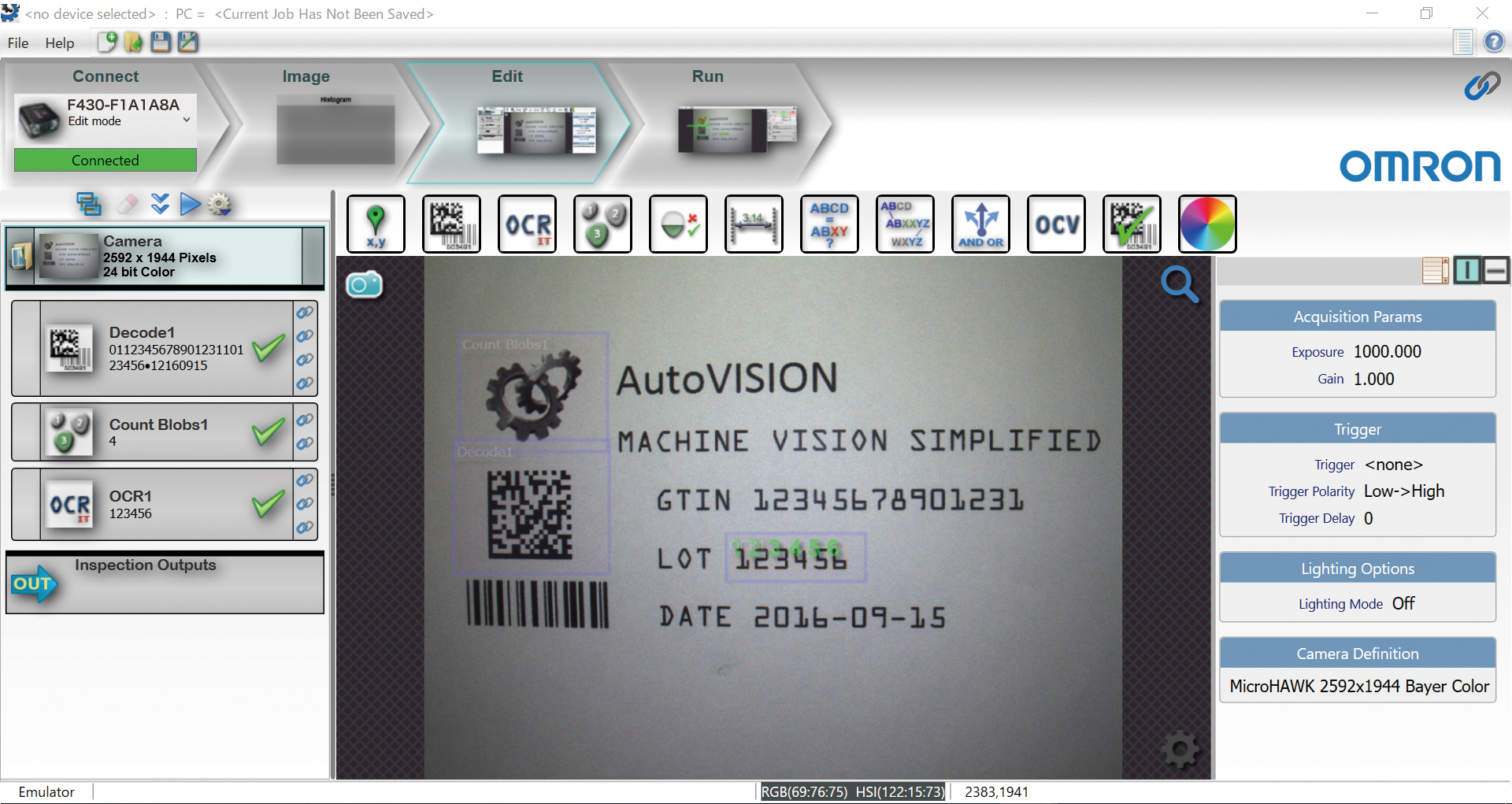Pick the Measure distance tool

point(754,224)
